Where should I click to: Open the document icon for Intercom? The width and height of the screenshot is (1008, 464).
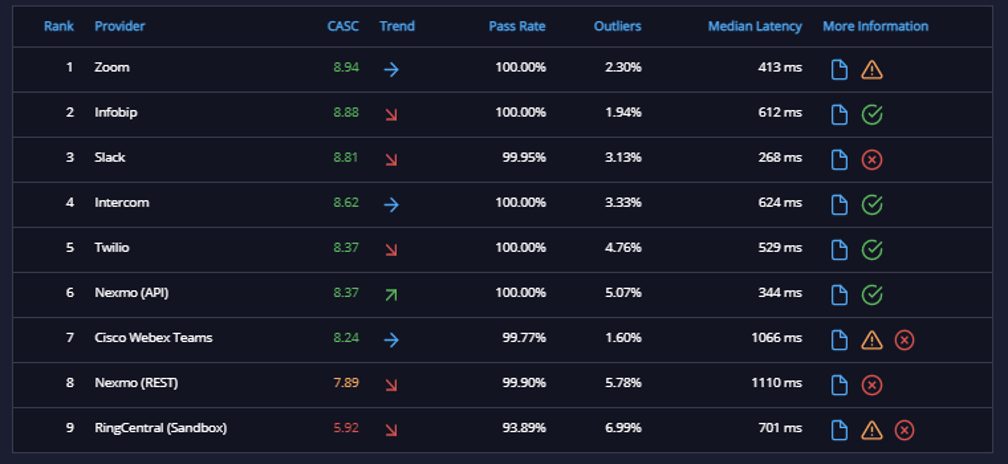(x=839, y=204)
